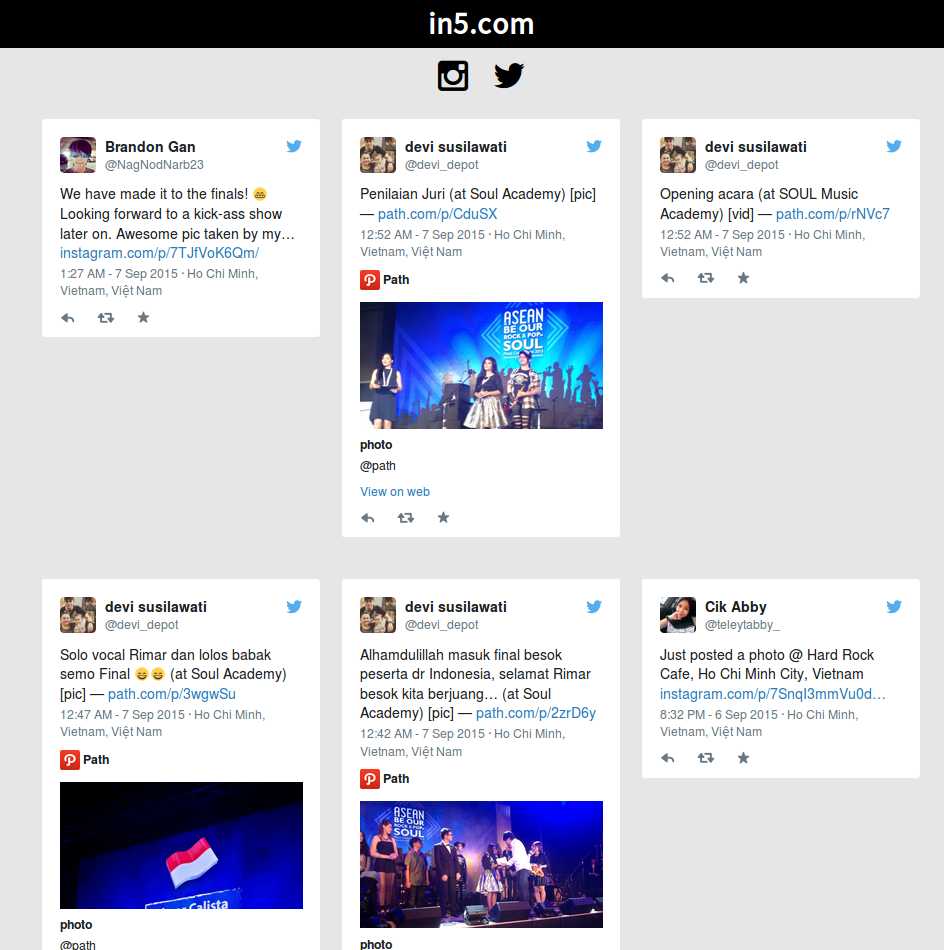Open the path.com/p/CduSX link
This screenshot has width=944, height=950.
437,214
